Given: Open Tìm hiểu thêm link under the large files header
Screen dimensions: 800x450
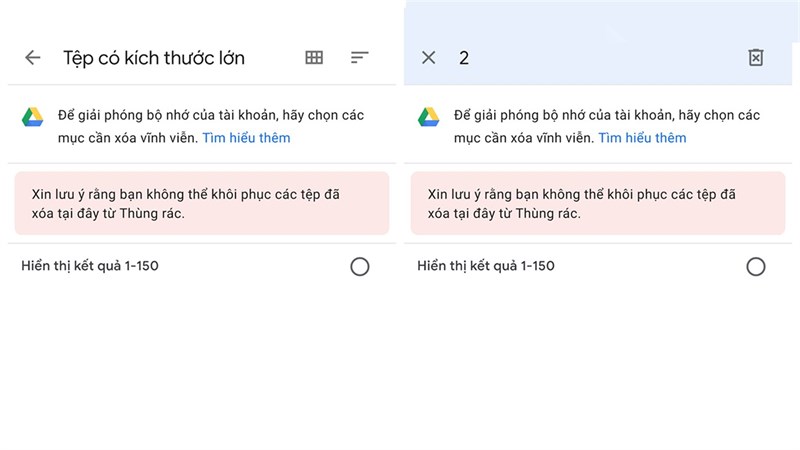Looking at the screenshot, I should (246, 137).
